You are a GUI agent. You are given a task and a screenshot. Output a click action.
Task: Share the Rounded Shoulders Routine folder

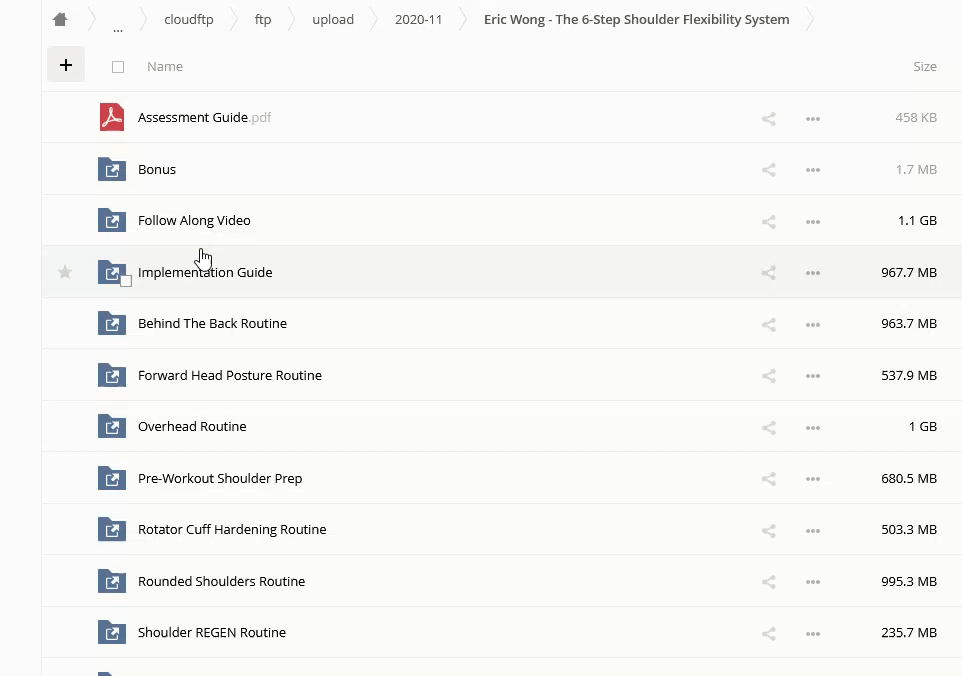pyautogui.click(x=769, y=582)
